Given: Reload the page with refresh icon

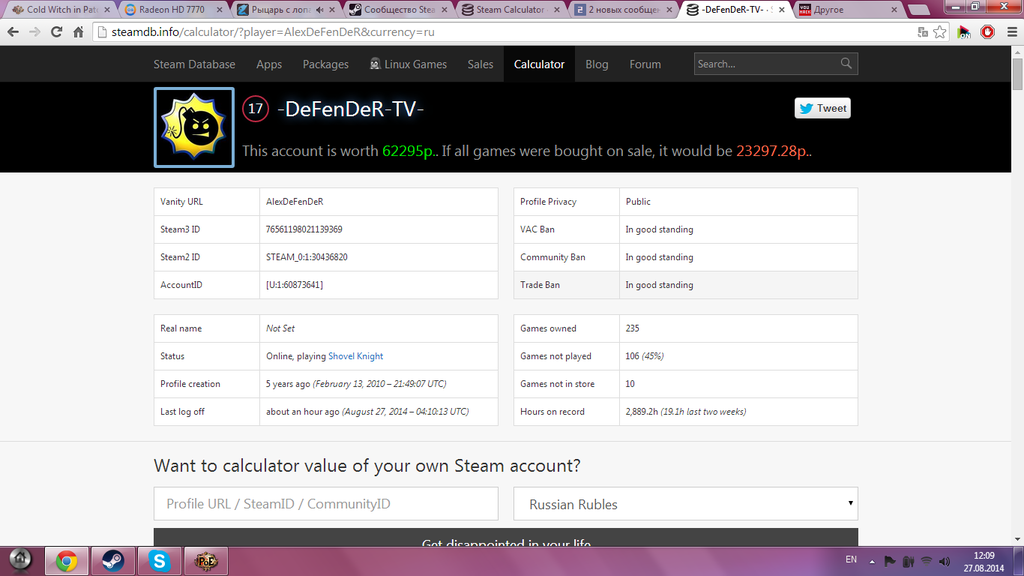Looking at the screenshot, I should click(57, 32).
